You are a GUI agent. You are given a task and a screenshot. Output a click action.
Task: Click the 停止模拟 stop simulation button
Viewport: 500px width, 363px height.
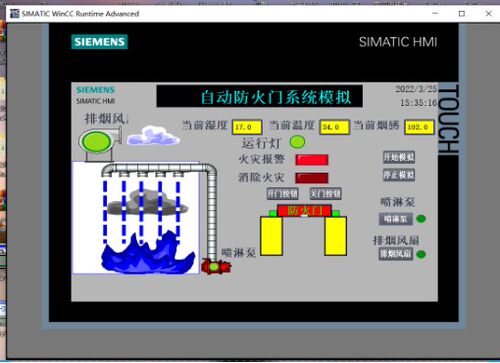coord(399,175)
